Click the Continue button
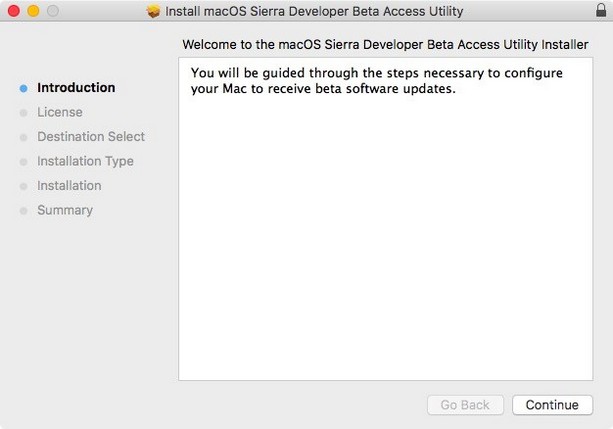The height and width of the screenshot is (429, 613). tap(552, 405)
